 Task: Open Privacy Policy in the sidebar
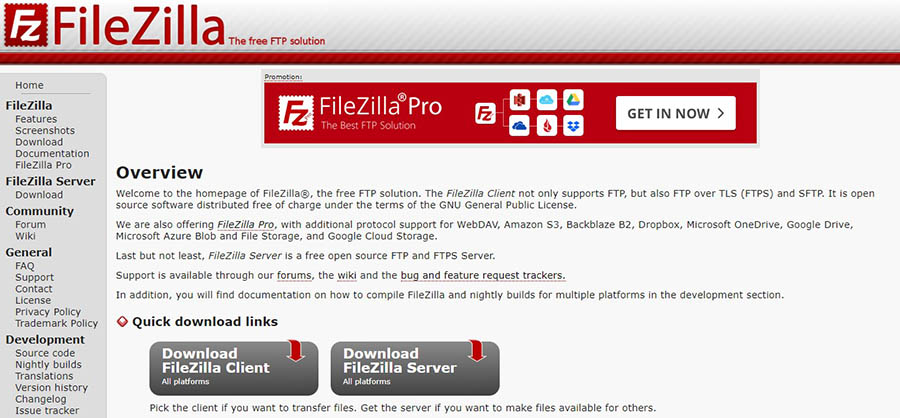(x=48, y=312)
